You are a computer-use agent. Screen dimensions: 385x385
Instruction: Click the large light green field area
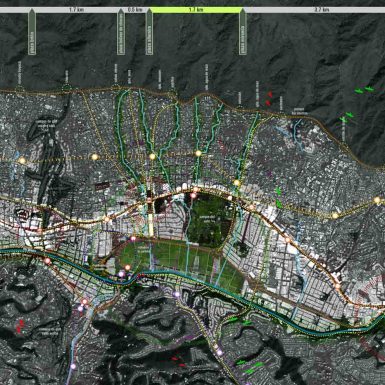coord(182,262)
